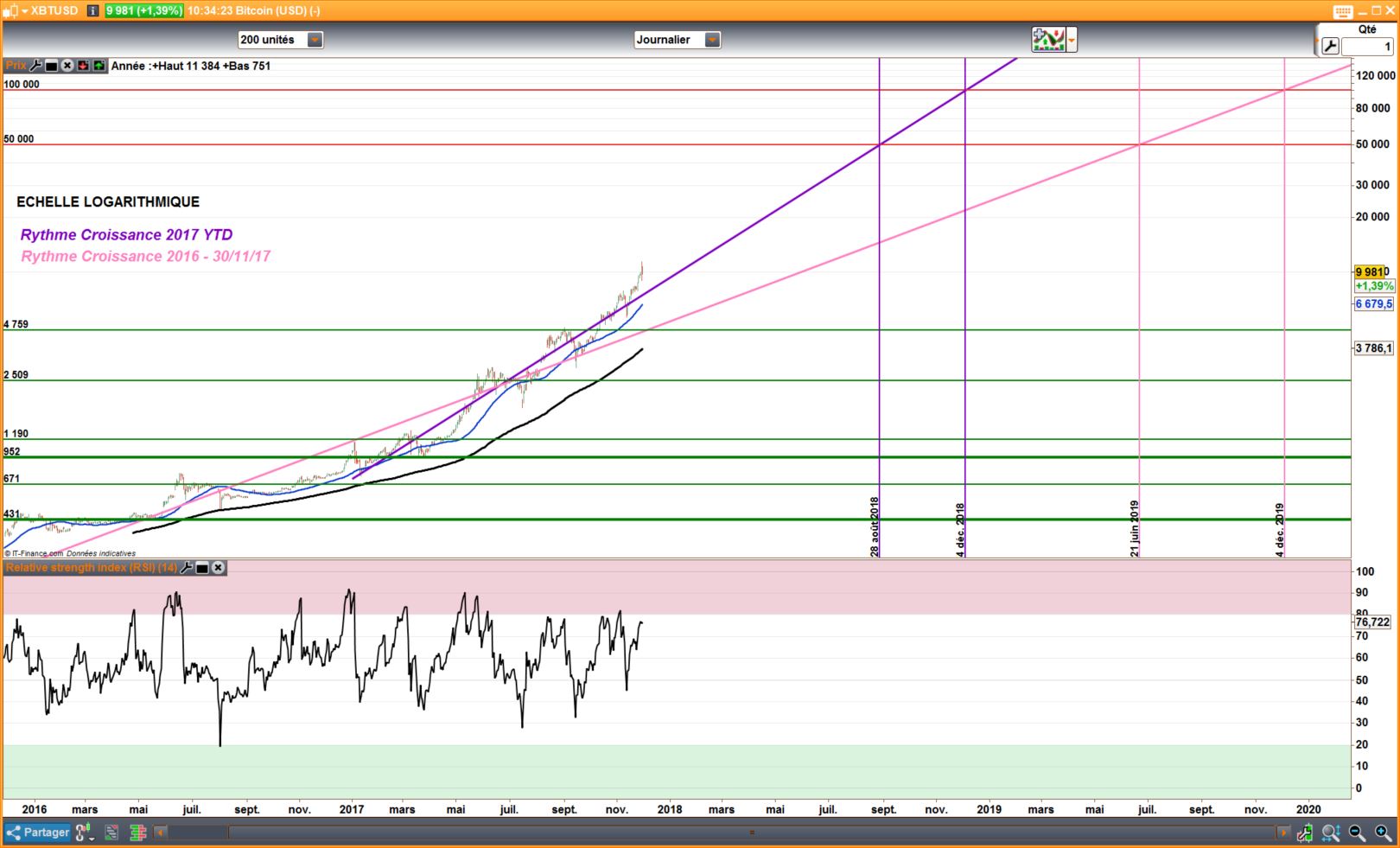Click the 50 000 horizontal level label at left
Screen dimensions: 1400x848
pos(19,138)
